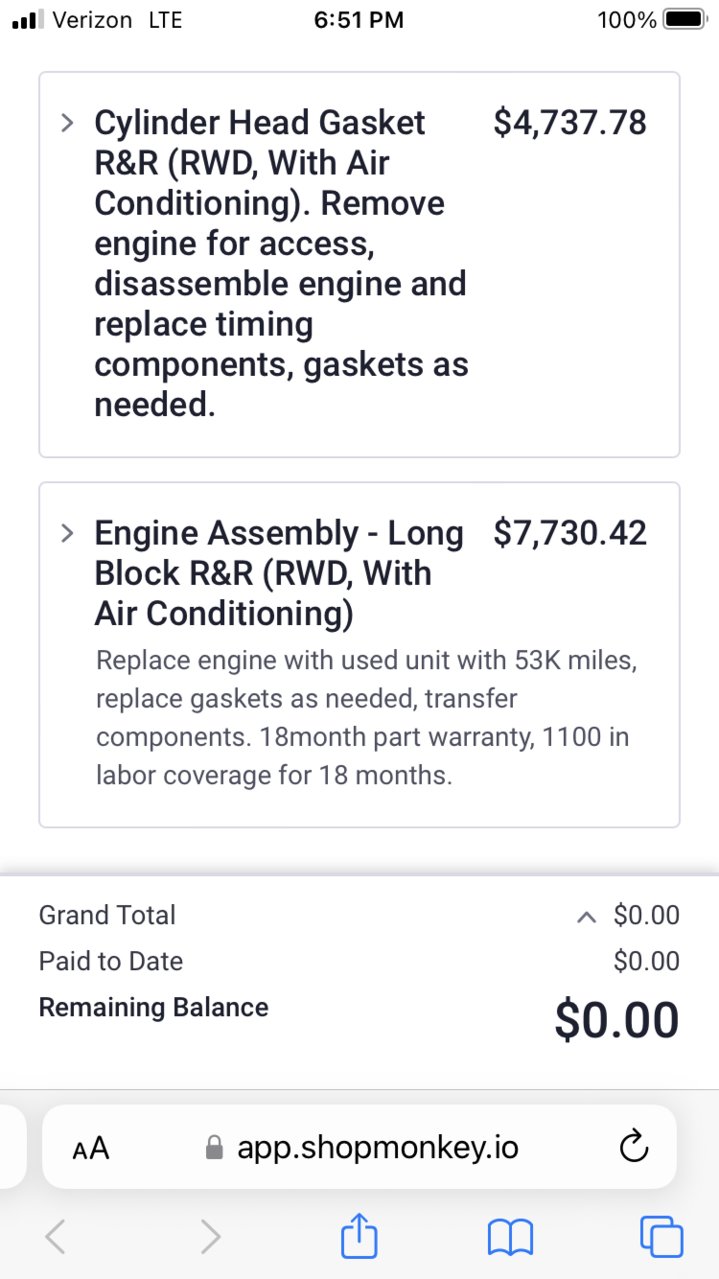Open the AA text size menu
Viewport: 719px width, 1279px height.
click(91, 1148)
